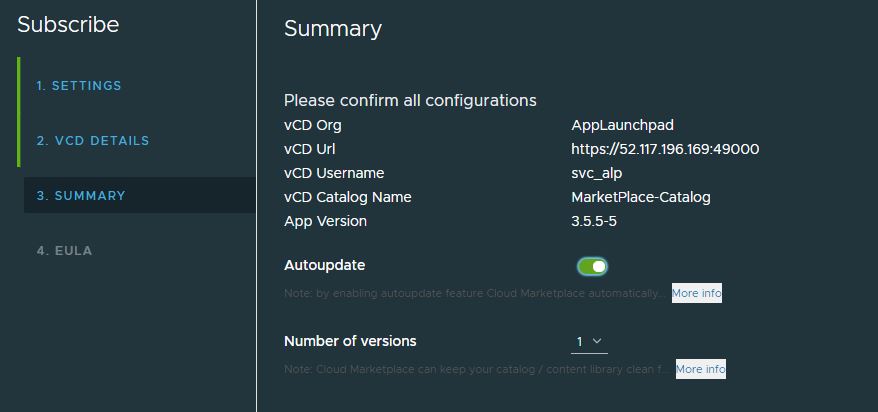Click the catalog cleanup note text
This screenshot has width=878, height=412.
(477, 370)
